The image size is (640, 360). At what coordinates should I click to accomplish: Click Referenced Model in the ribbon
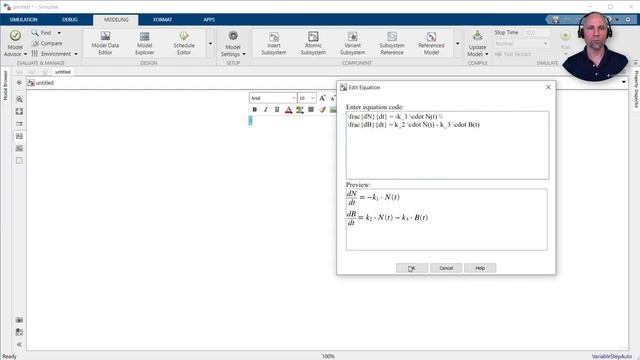pos(431,43)
